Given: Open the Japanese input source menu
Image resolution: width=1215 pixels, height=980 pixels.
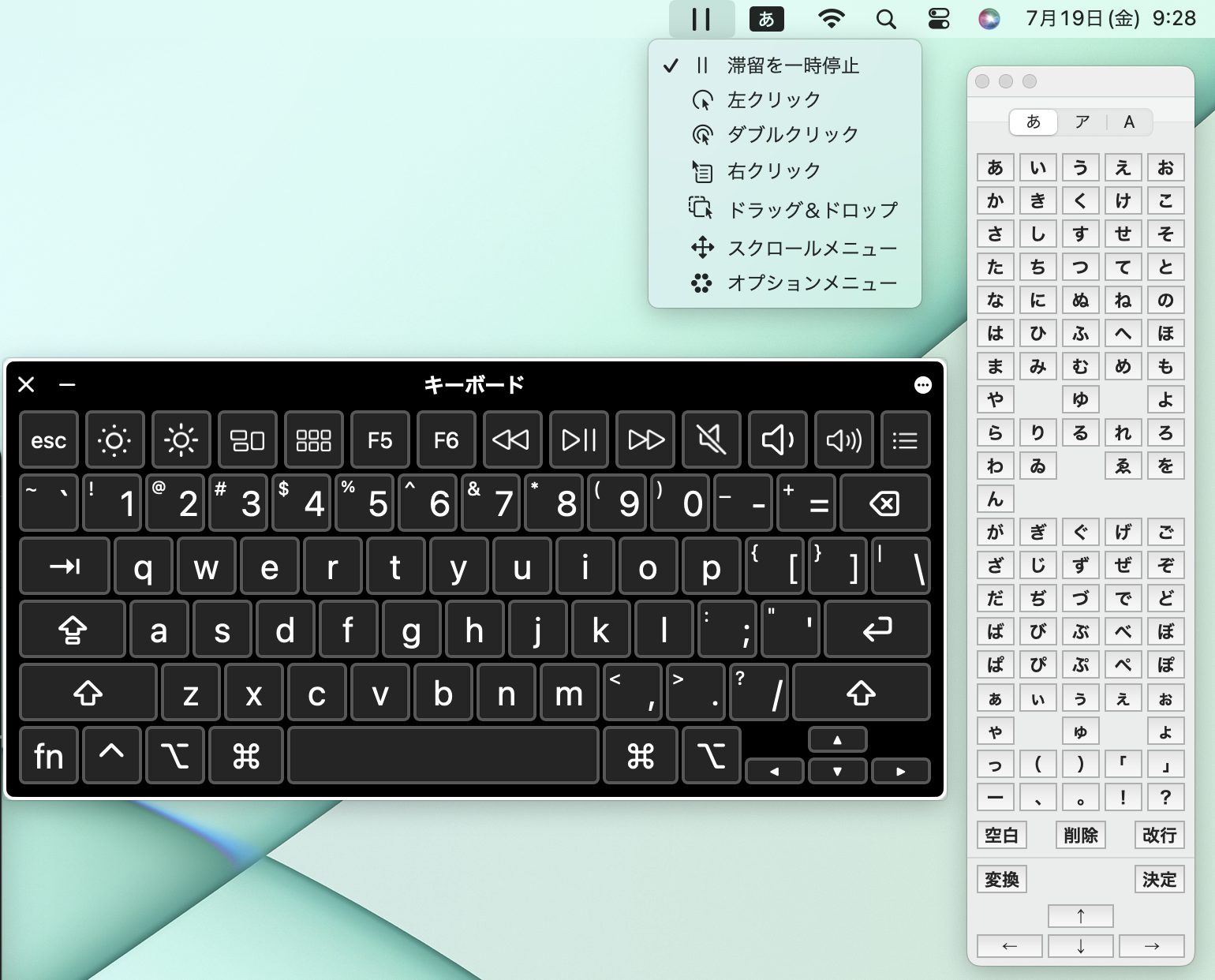Looking at the screenshot, I should pos(767,19).
